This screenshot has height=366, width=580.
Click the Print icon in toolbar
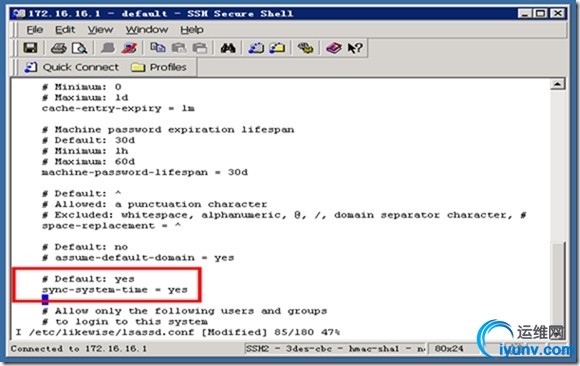click(x=58, y=48)
